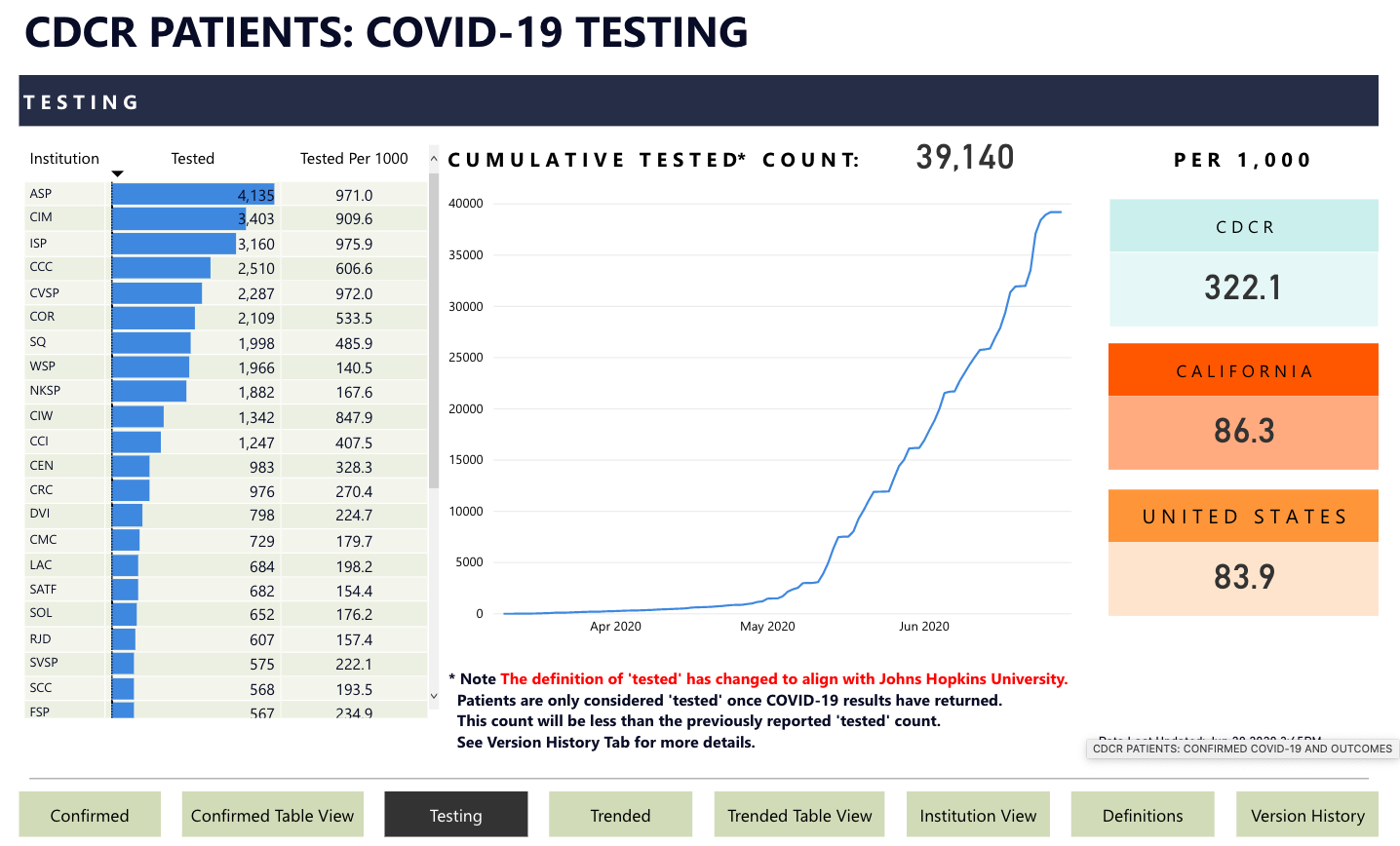Viewport: 1400px width, 846px height.
Task: Click the California 86.3 card
Action: pos(1243,407)
